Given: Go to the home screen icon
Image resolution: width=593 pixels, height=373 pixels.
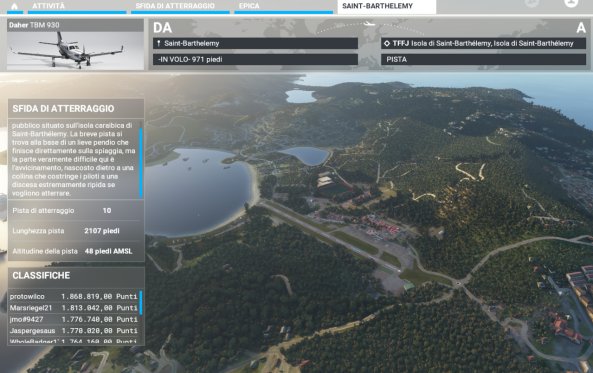Looking at the screenshot, I should click(x=14, y=6).
